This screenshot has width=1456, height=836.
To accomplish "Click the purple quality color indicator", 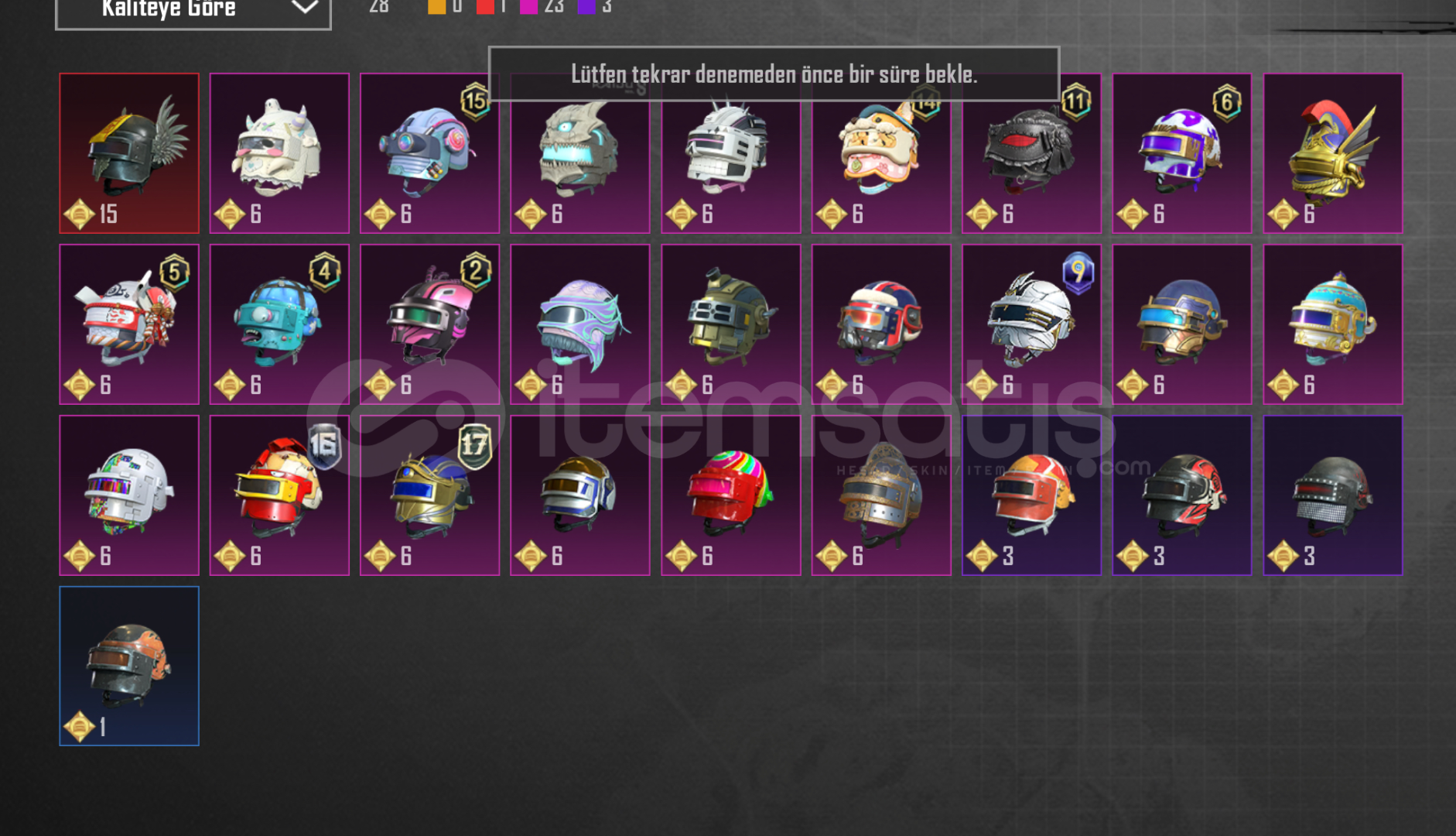I will (x=586, y=6).
